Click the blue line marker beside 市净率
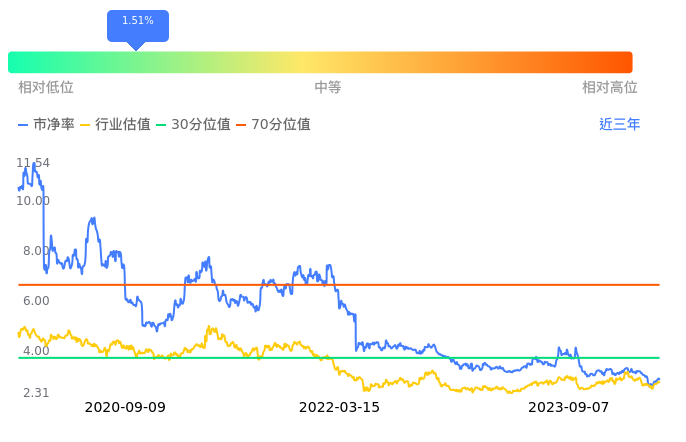This screenshot has height=442, width=686. pos(24,125)
